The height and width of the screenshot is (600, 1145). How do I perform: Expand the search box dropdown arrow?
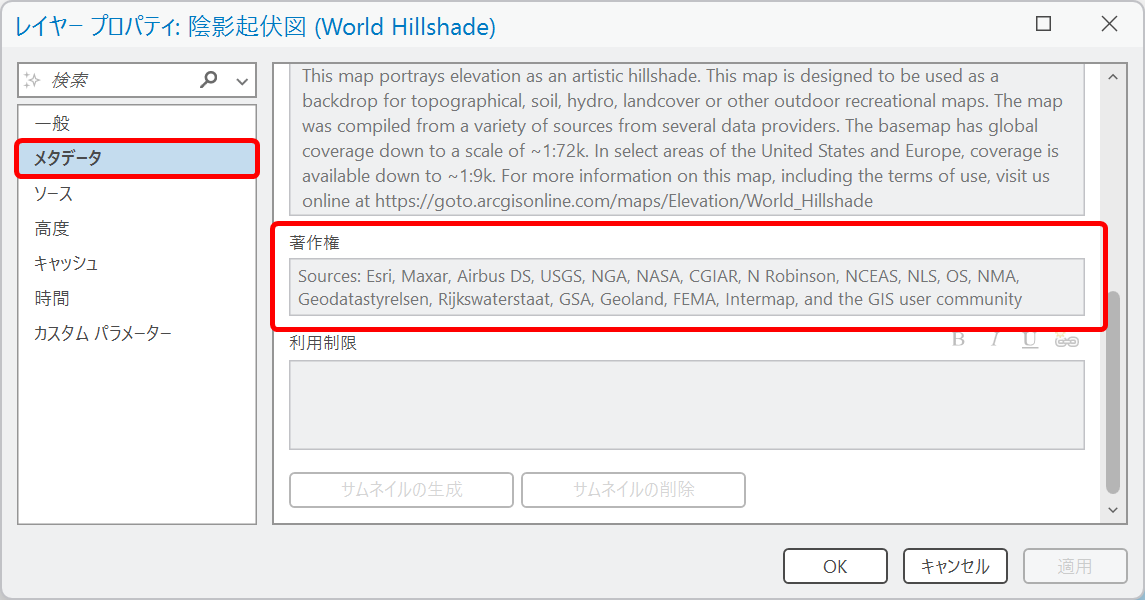tap(241, 81)
